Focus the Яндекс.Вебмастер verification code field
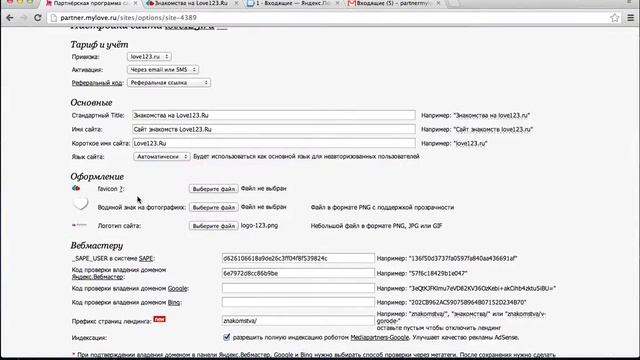 coord(298,273)
